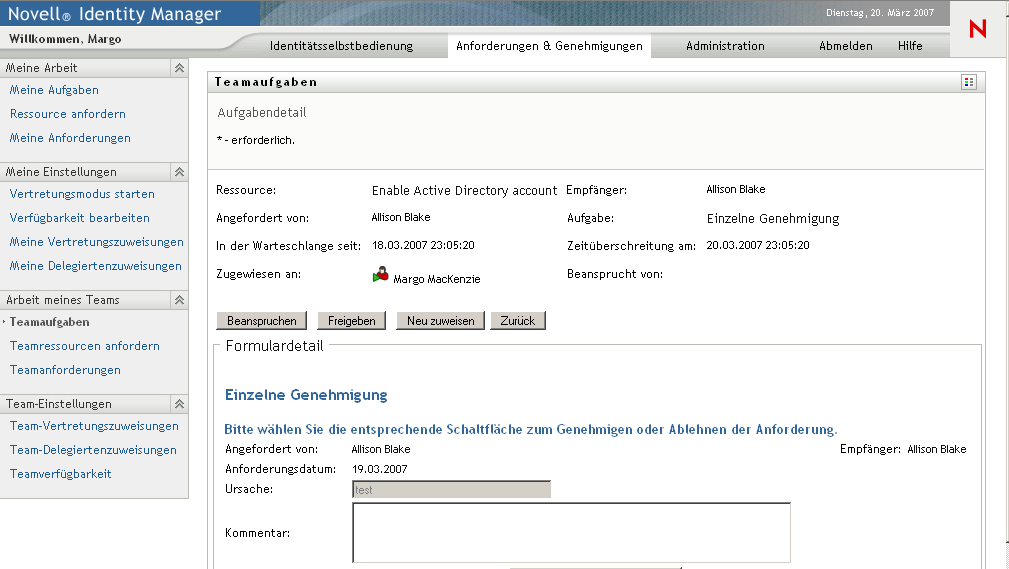Click the Freigeben button
This screenshot has height=569, width=1009.
pos(351,321)
